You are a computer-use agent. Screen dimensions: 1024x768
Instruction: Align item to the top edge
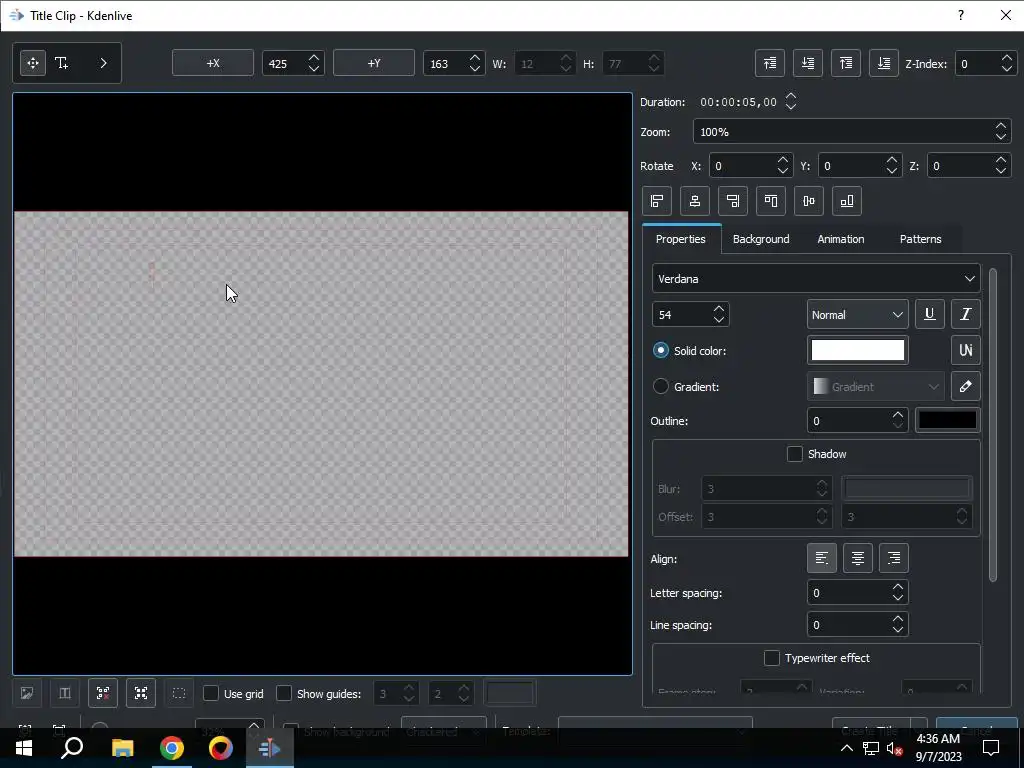coord(771,201)
